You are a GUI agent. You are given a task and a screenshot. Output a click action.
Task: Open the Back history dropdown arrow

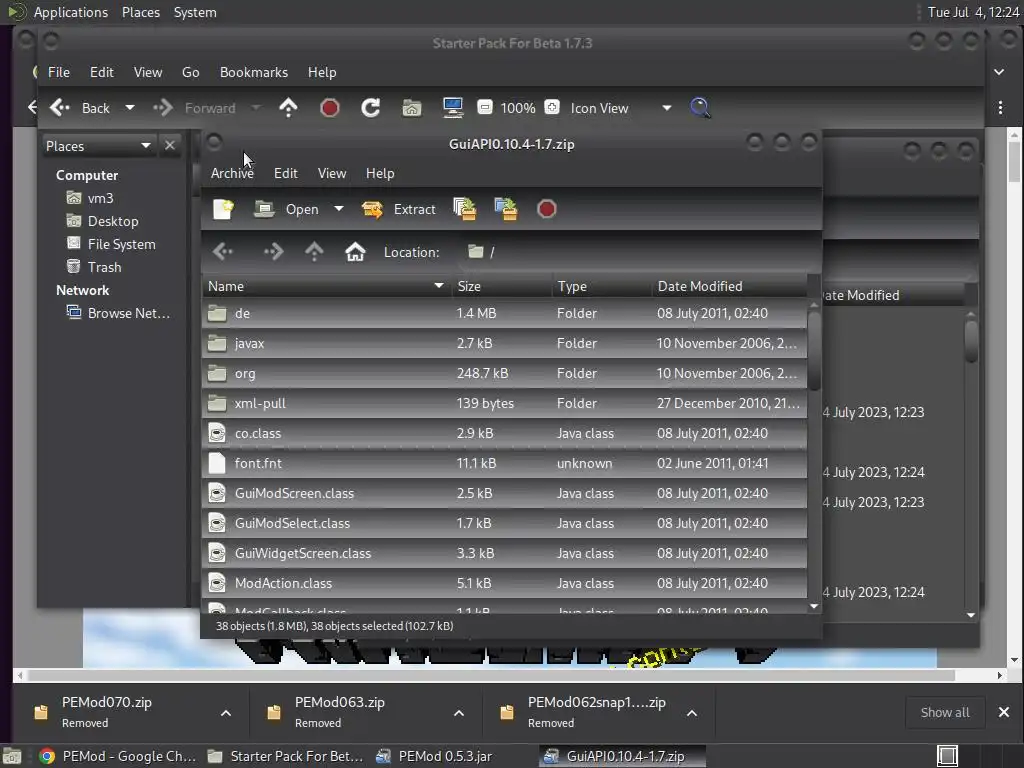(x=130, y=108)
